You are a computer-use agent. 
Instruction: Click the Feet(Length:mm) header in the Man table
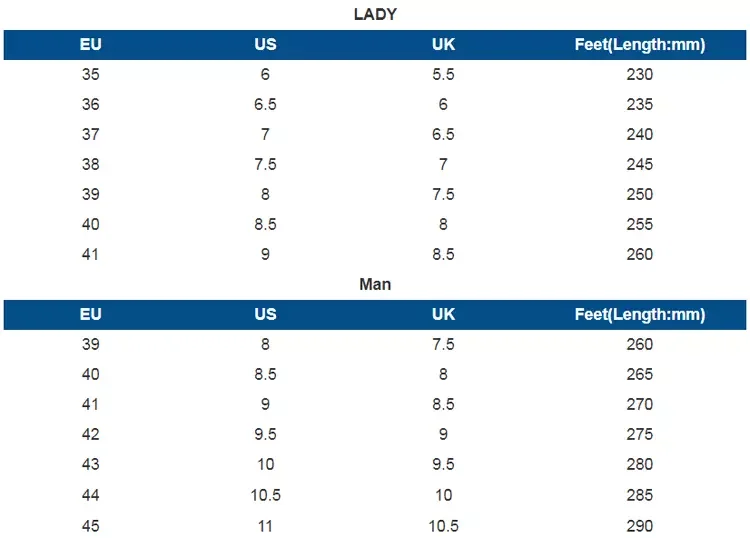640,314
